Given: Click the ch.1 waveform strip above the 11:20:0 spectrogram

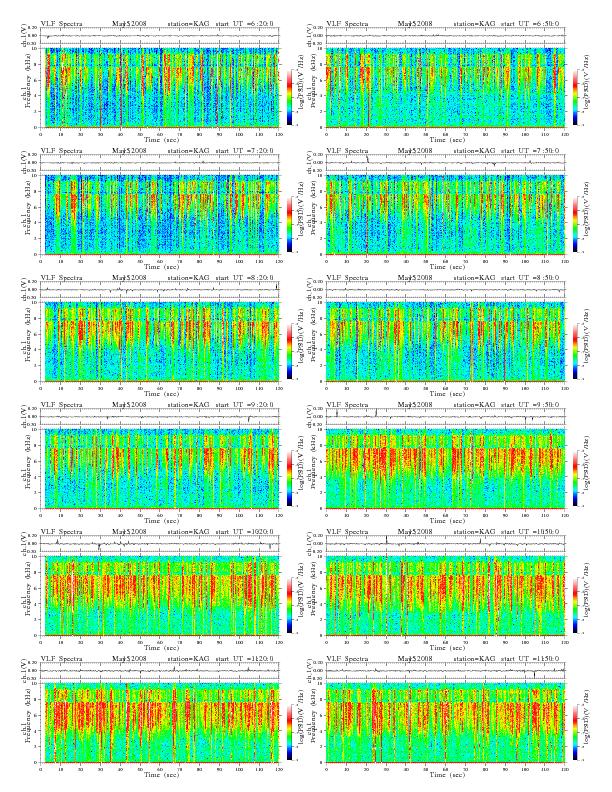Looking at the screenshot, I should coord(160,671).
